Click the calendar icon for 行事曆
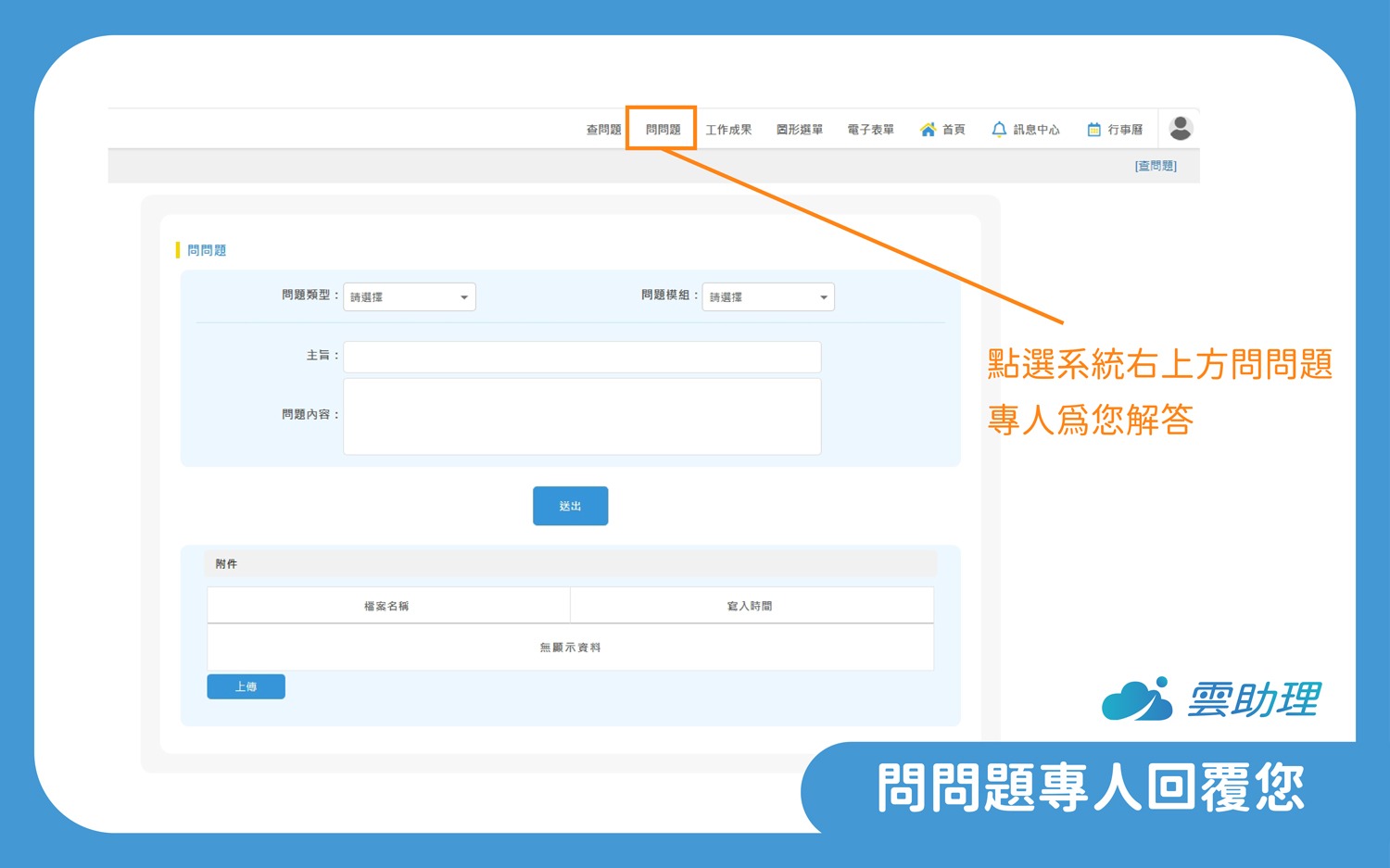Viewport: 1390px width, 868px height. point(1094,130)
